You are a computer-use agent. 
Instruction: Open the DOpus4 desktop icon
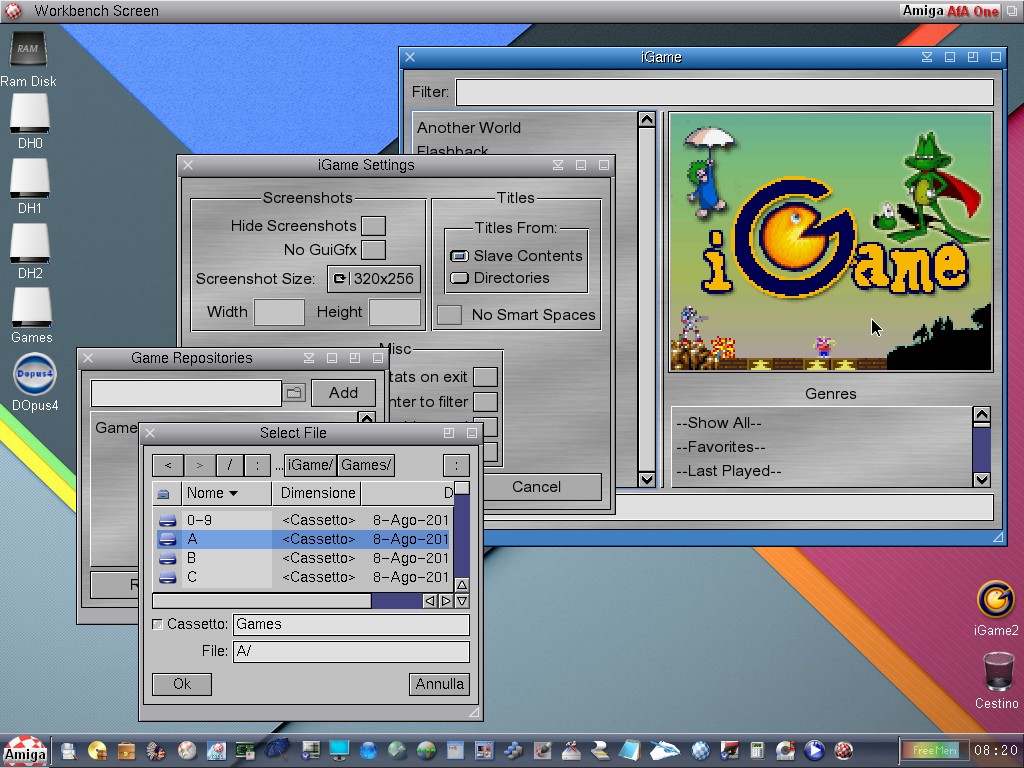pyautogui.click(x=34, y=376)
